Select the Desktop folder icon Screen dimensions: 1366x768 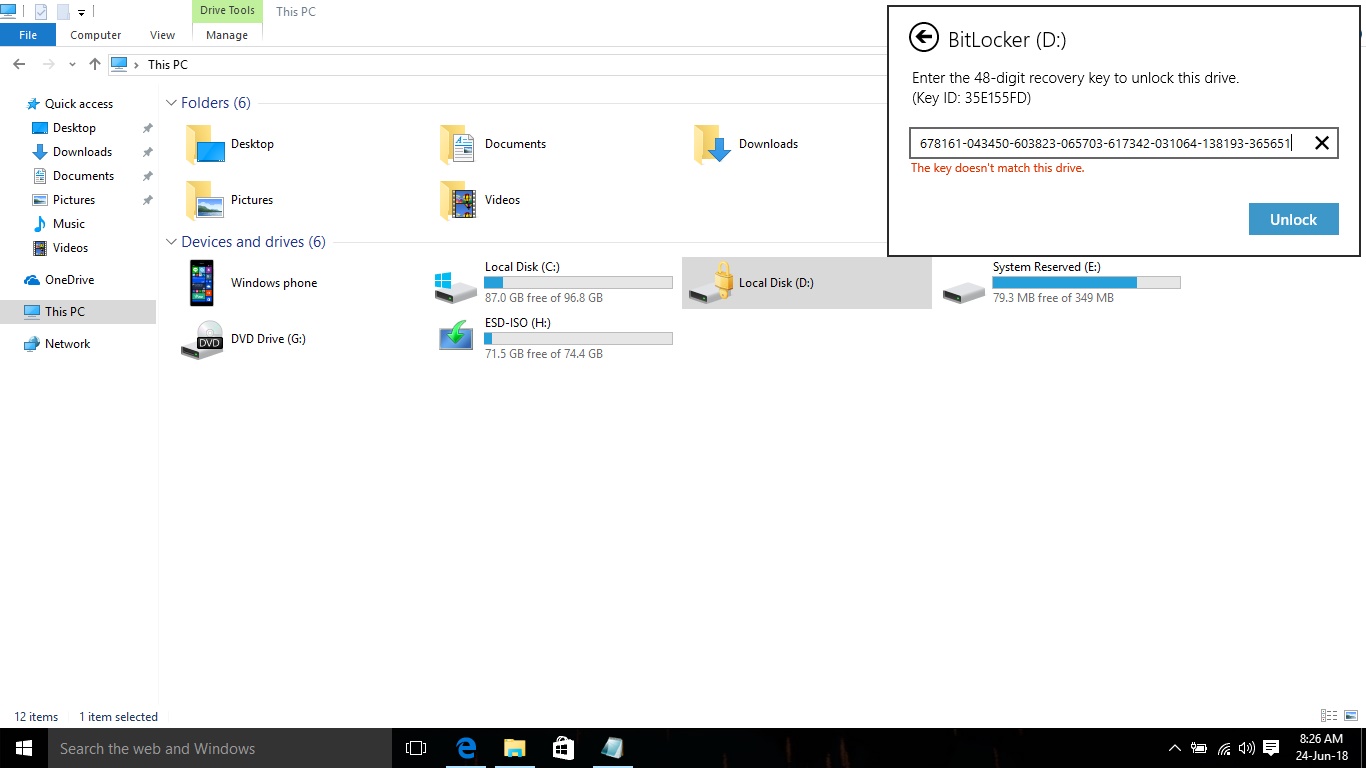pos(206,144)
